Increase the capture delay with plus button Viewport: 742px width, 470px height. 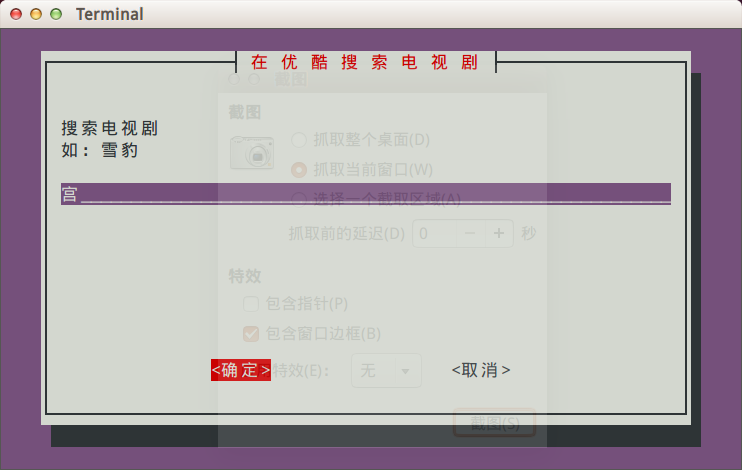499,233
